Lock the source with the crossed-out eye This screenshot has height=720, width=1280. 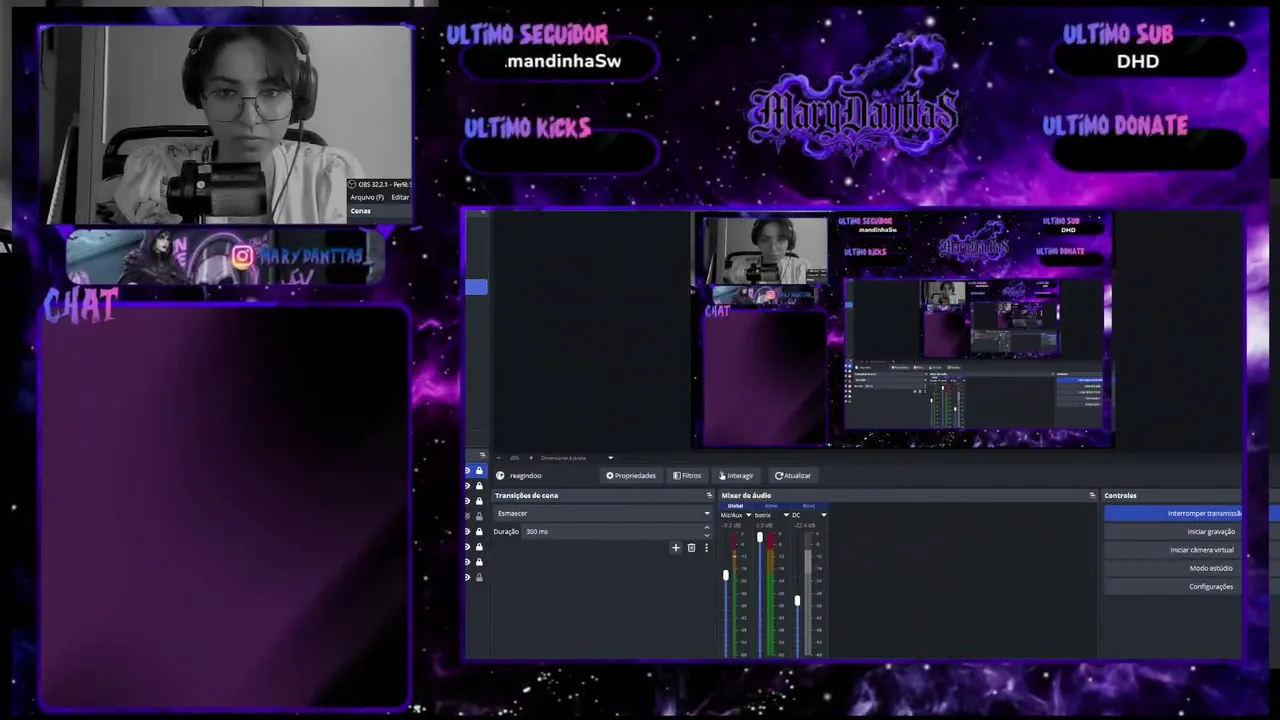point(479,516)
